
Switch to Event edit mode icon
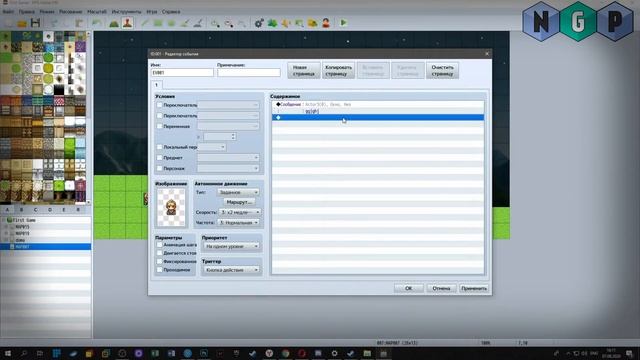(127, 23)
